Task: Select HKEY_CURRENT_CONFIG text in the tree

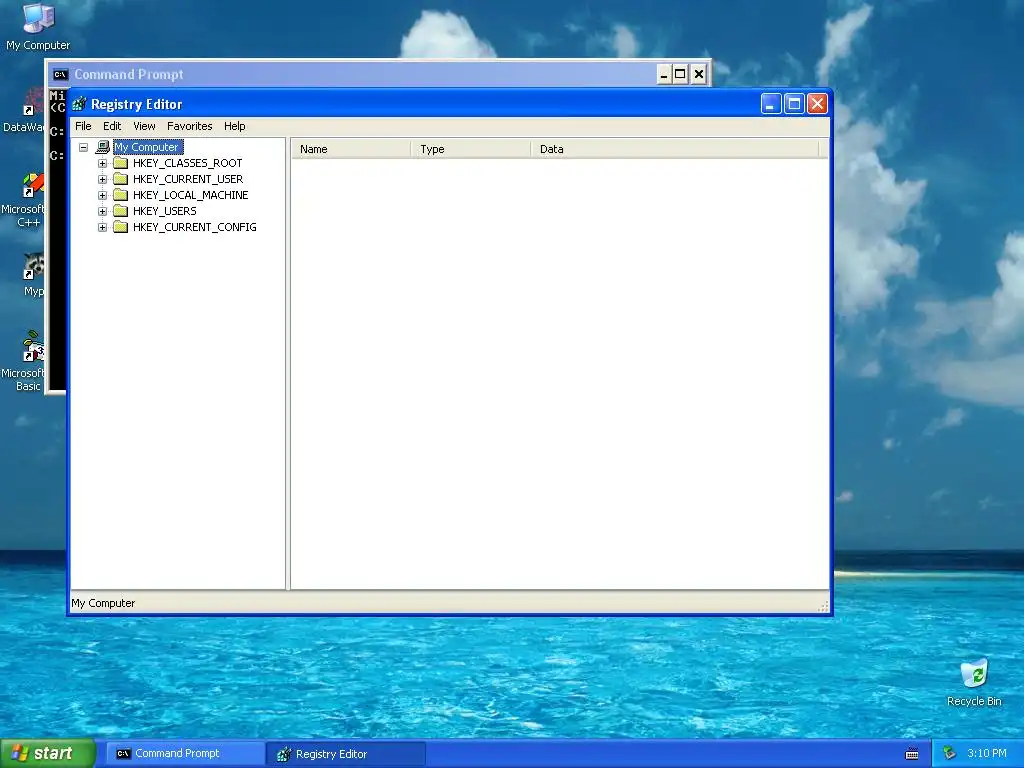Action: 195,227
